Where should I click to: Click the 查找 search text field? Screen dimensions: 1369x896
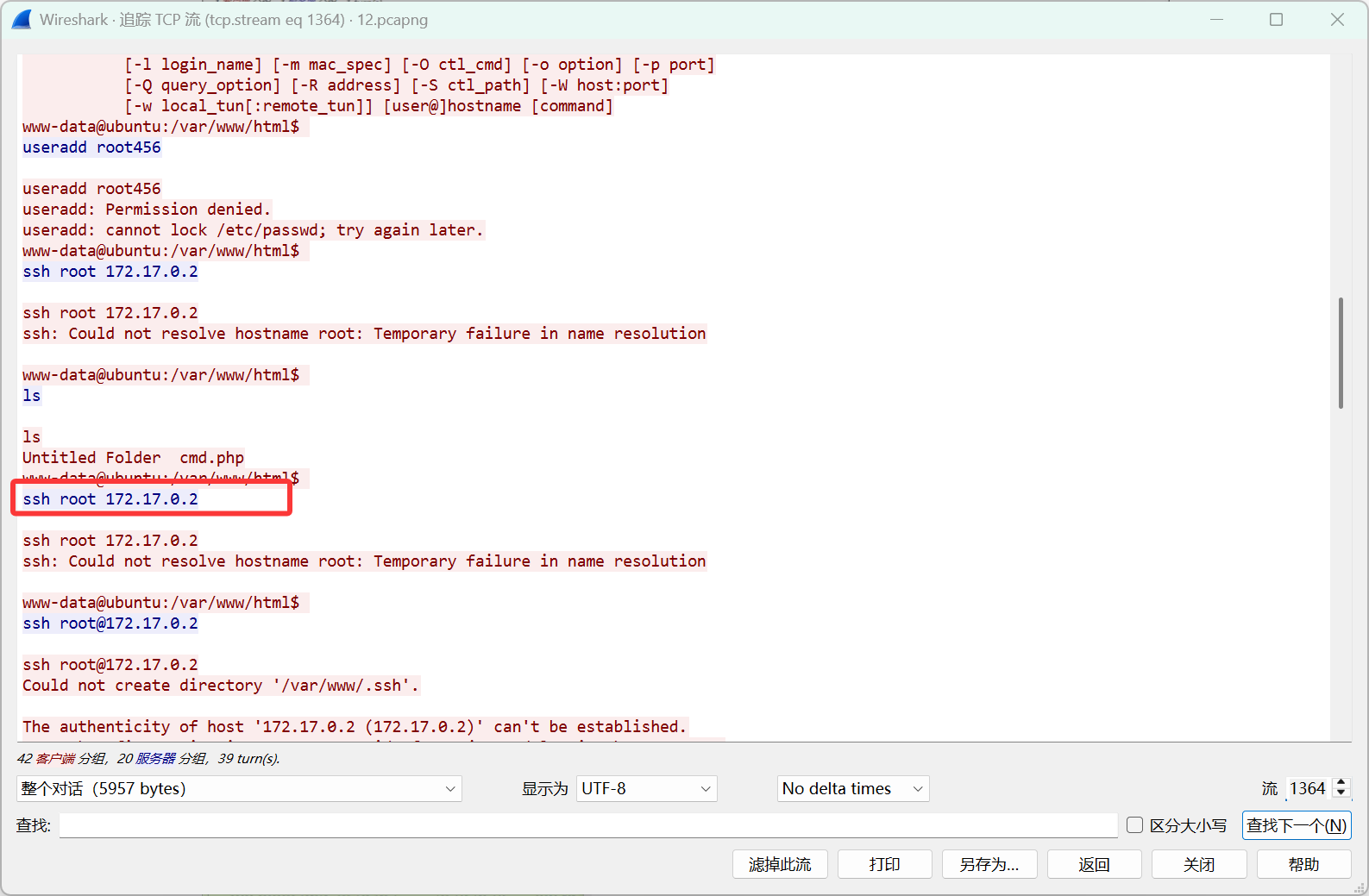[x=587, y=825]
